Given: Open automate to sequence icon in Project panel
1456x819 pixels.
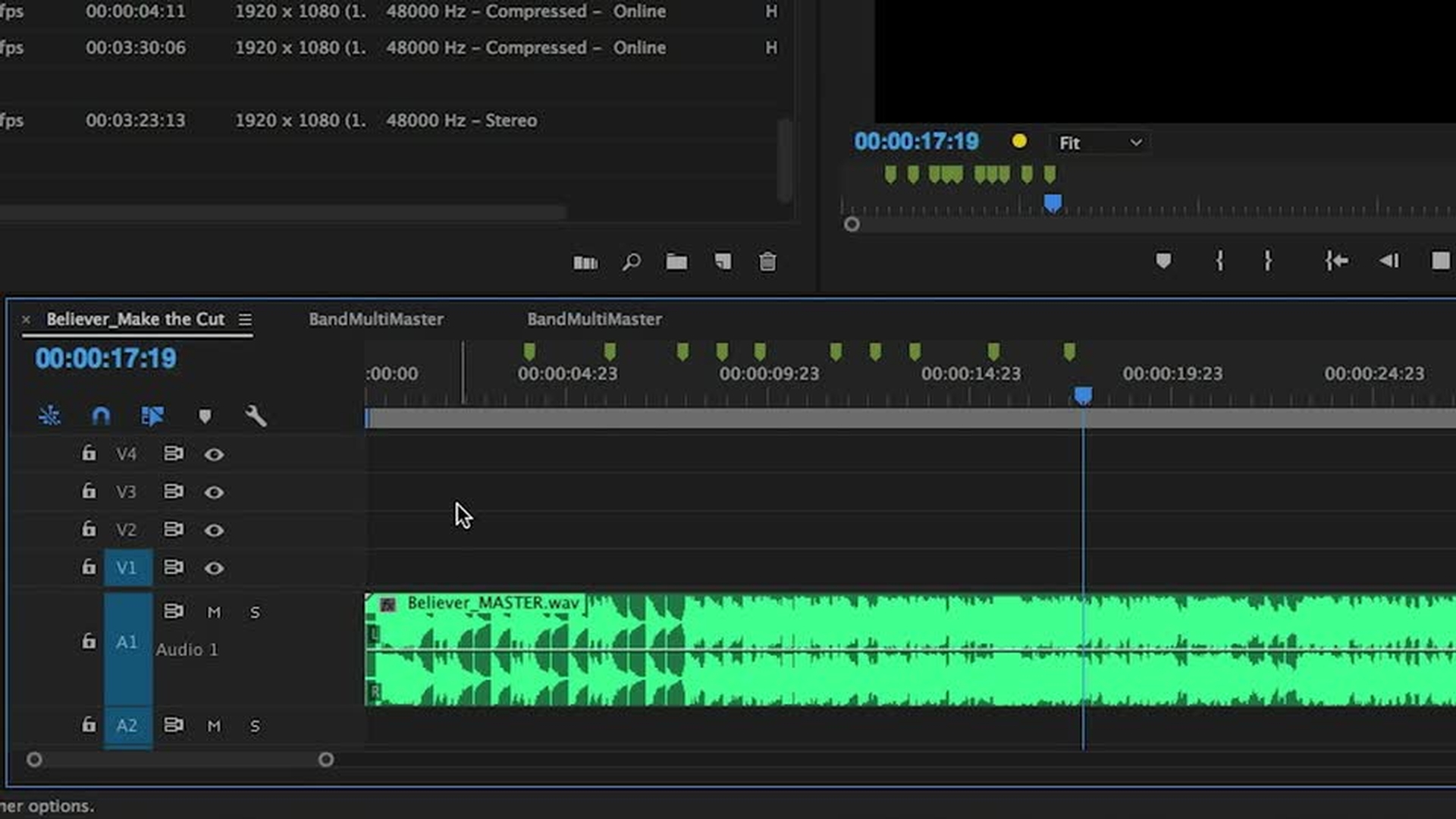Looking at the screenshot, I should point(585,262).
